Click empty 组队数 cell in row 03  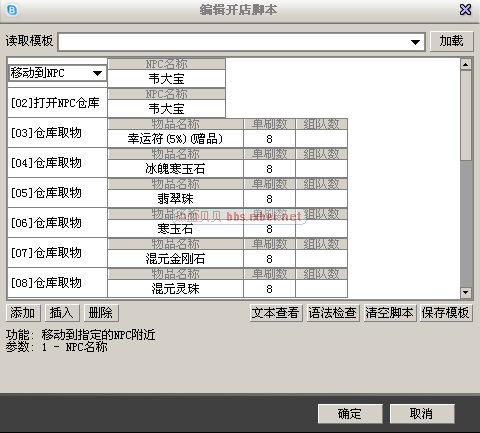point(321,139)
